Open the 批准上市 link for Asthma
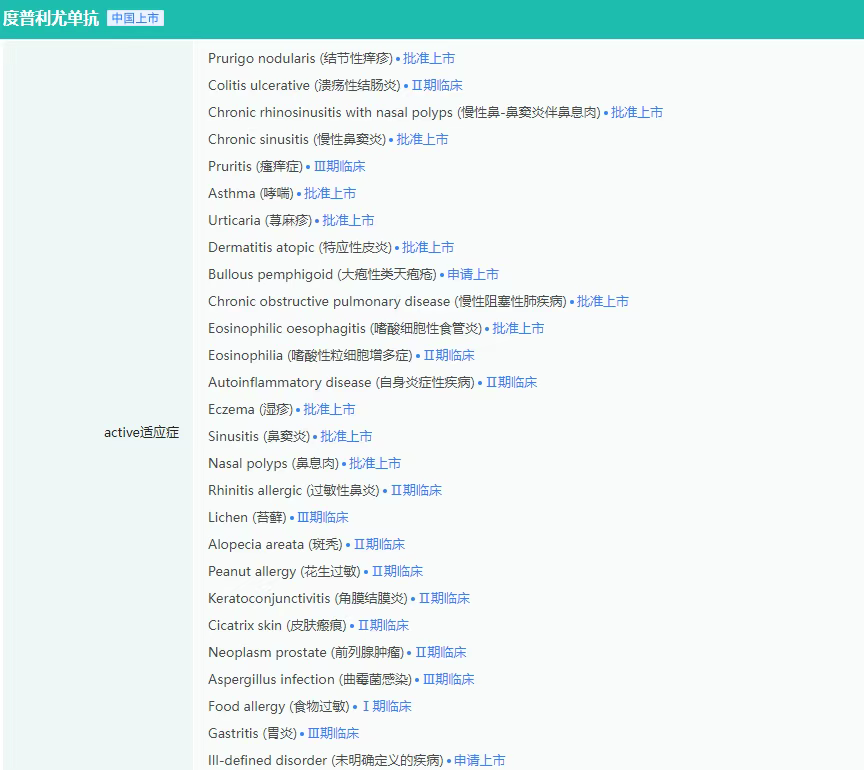The image size is (864, 770). pyautogui.click(x=330, y=193)
